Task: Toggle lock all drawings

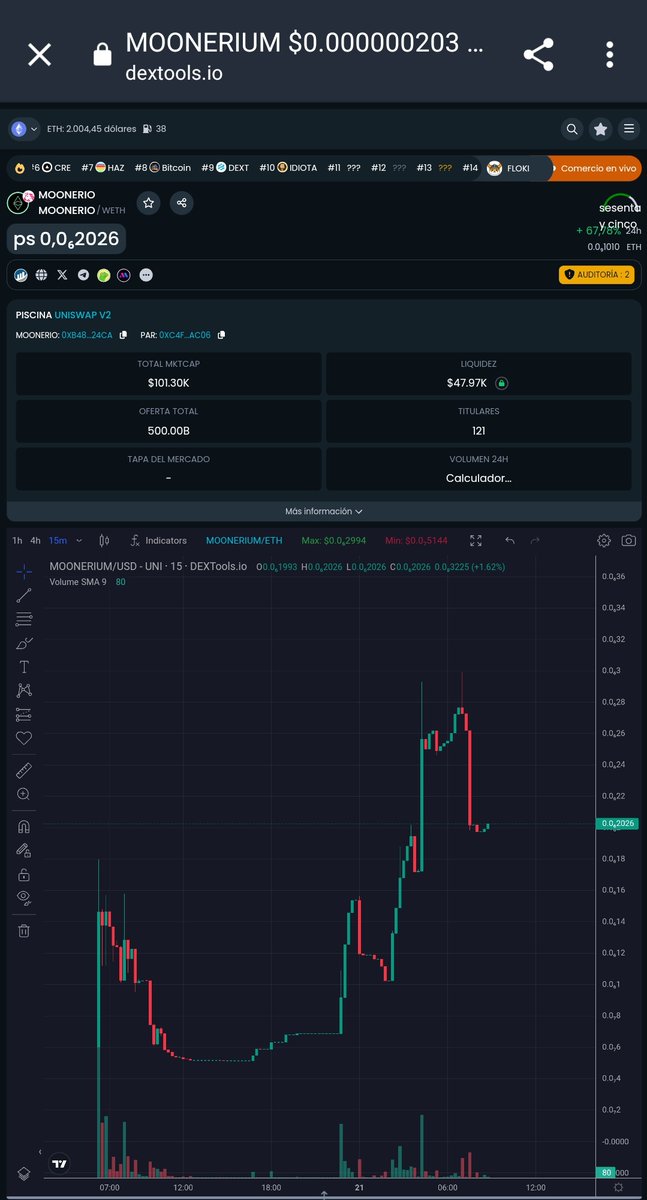Action: pos(24,874)
